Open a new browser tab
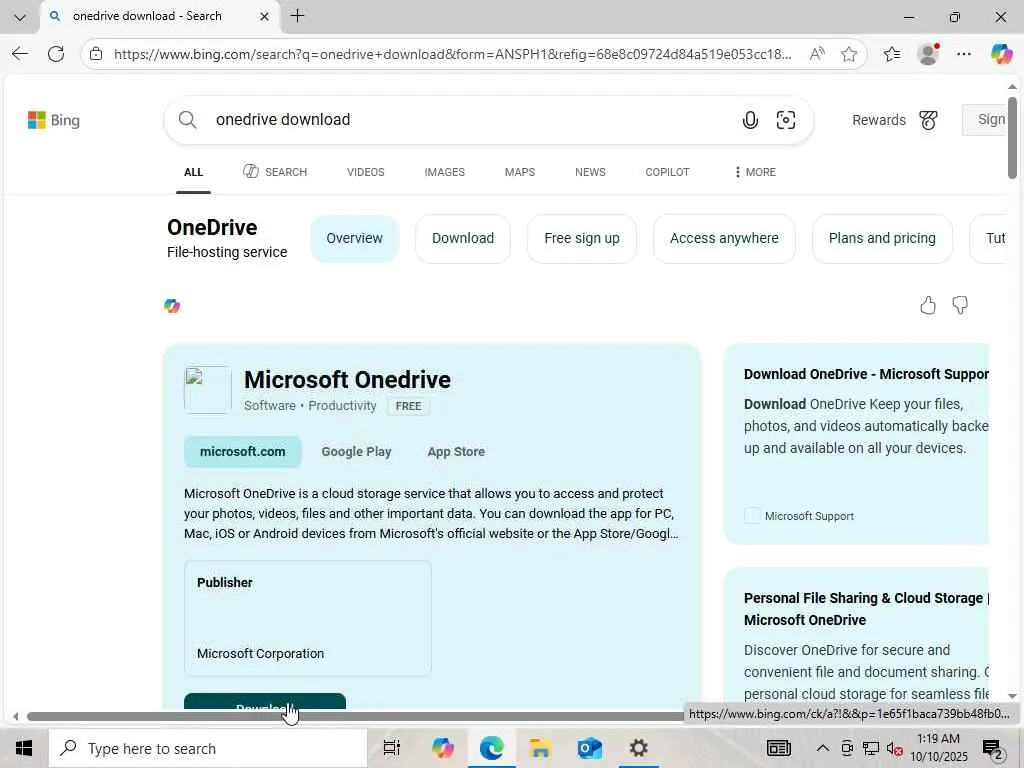Image resolution: width=1024 pixels, height=768 pixels. click(297, 16)
